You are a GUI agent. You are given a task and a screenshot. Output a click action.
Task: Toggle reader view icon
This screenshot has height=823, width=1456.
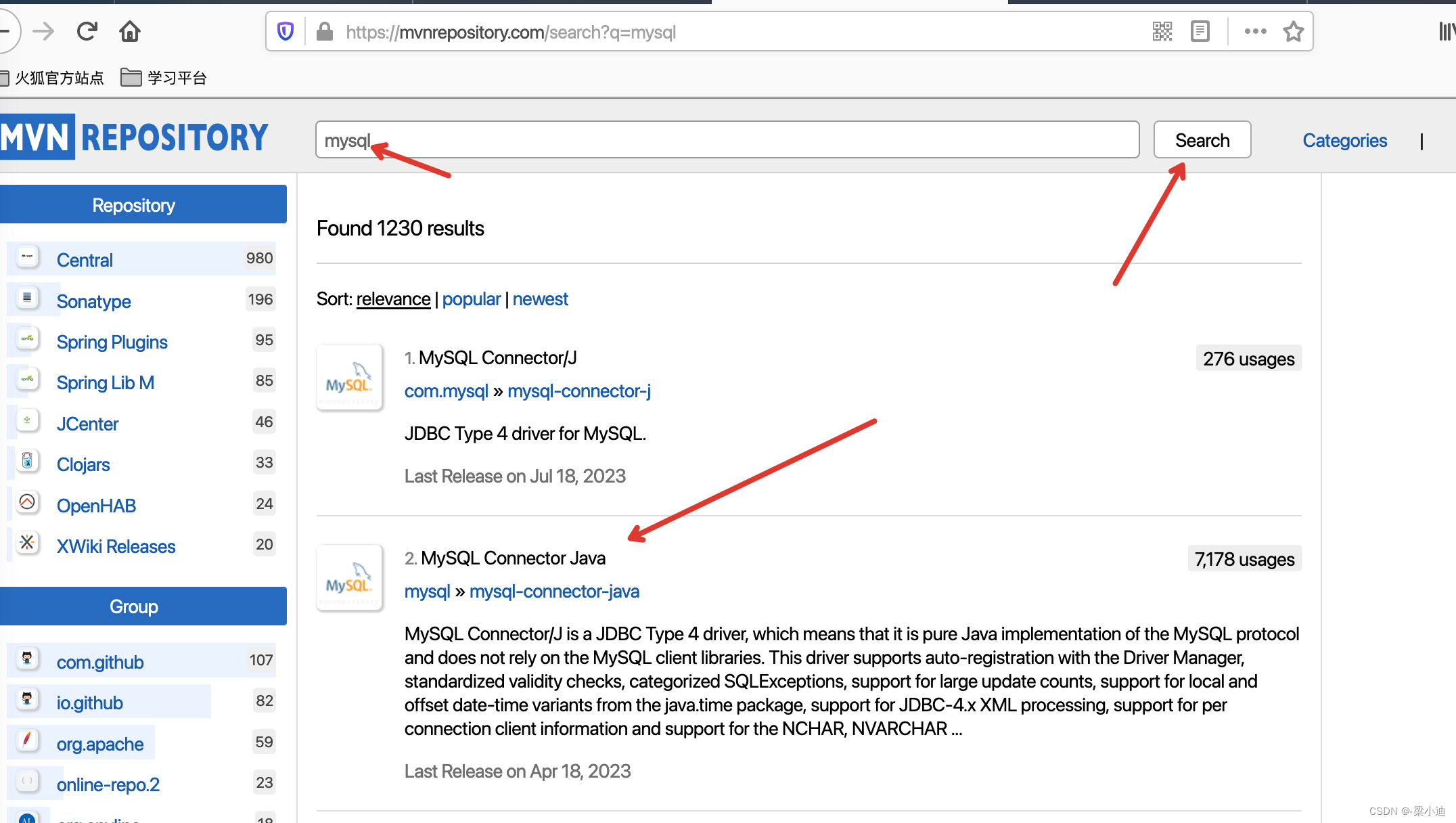(x=1200, y=31)
